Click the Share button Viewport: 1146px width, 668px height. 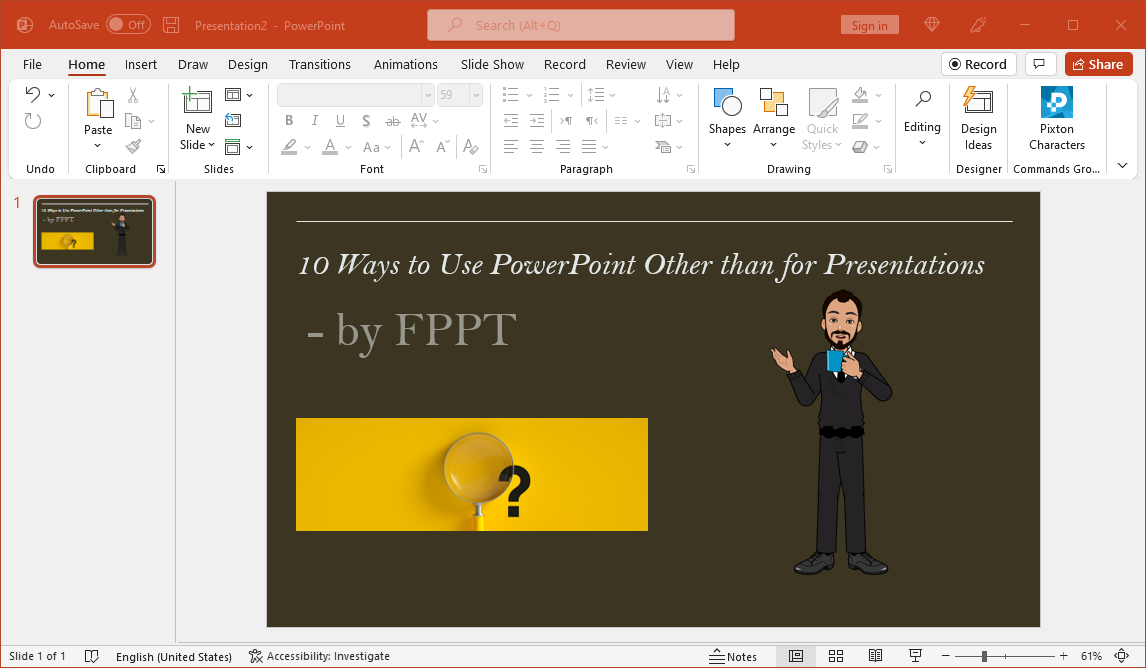1098,64
